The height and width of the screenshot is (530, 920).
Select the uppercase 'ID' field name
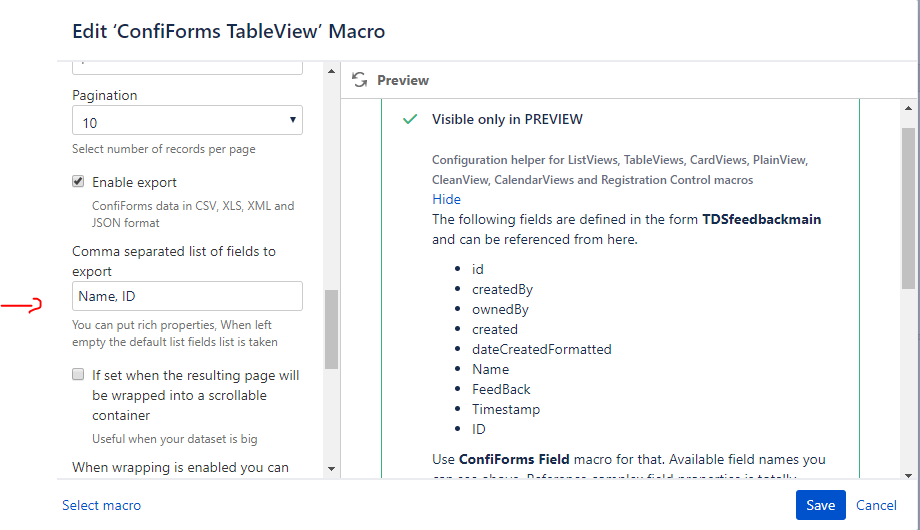tap(479, 429)
